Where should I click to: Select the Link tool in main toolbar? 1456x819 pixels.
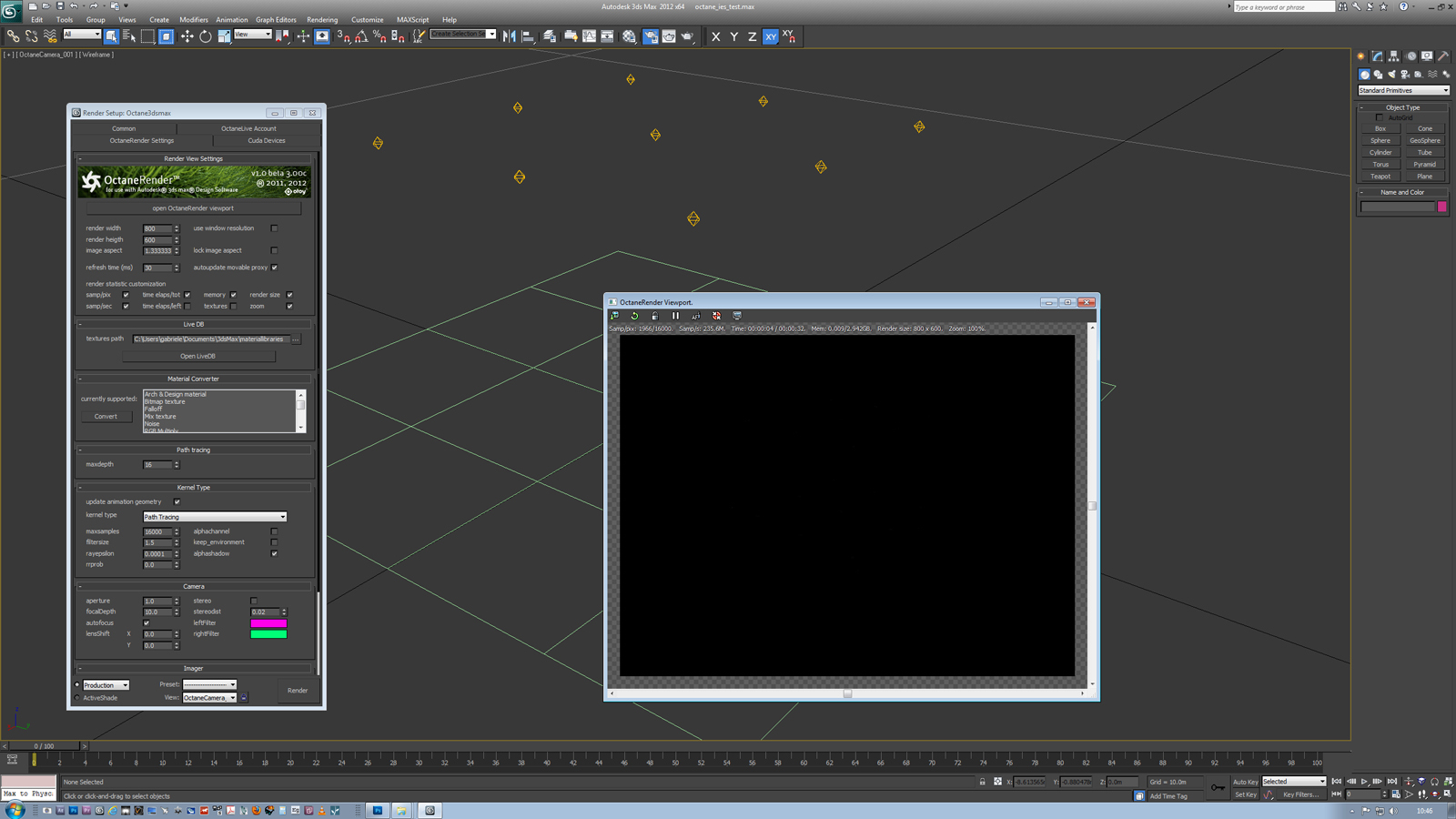click(x=13, y=36)
